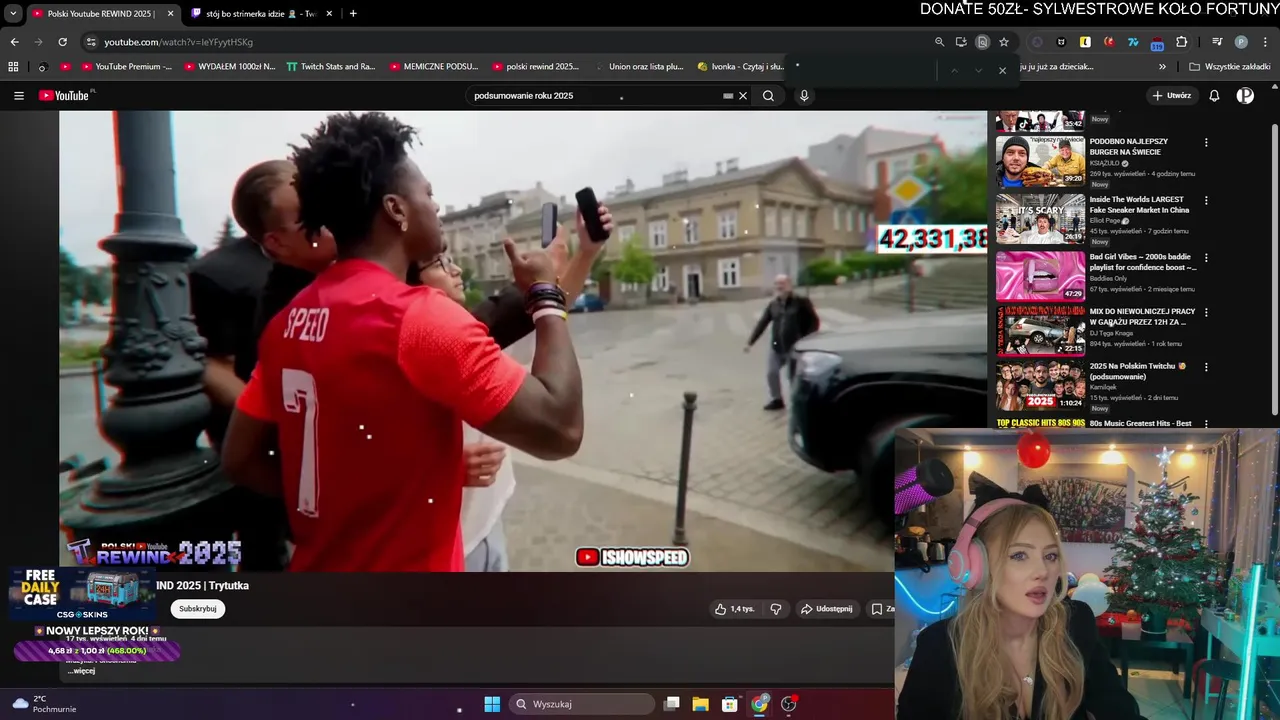Jump to next find result arrow
1280x720 pixels.
pos(978,70)
